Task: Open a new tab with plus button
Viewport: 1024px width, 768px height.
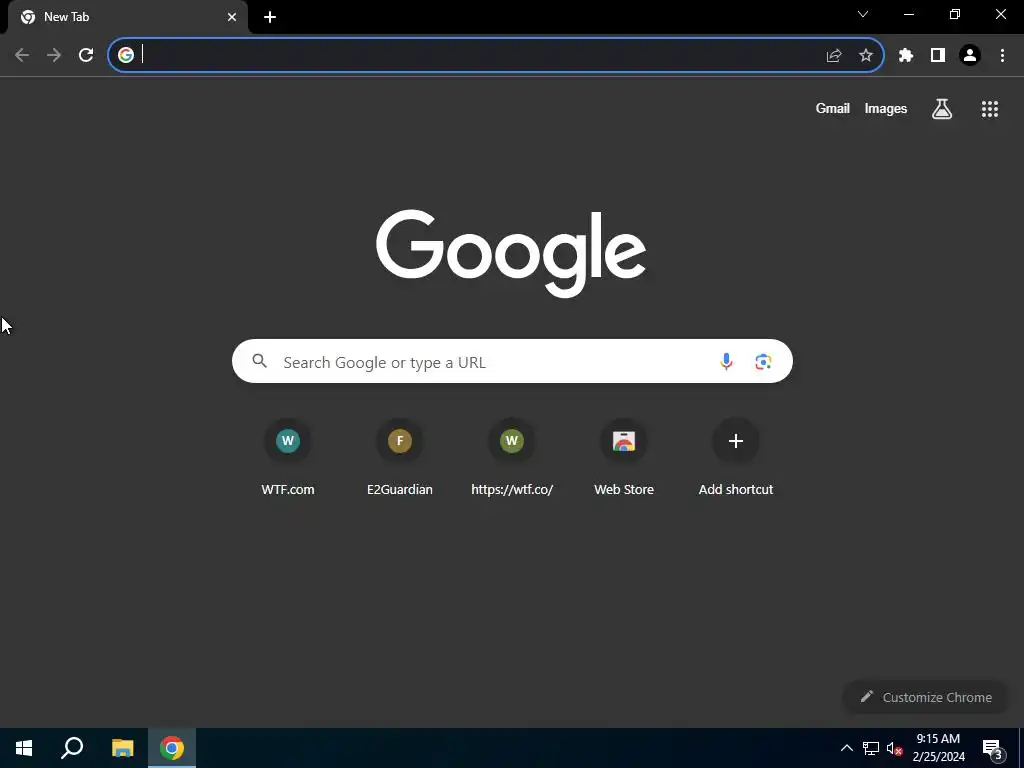Action: (270, 17)
